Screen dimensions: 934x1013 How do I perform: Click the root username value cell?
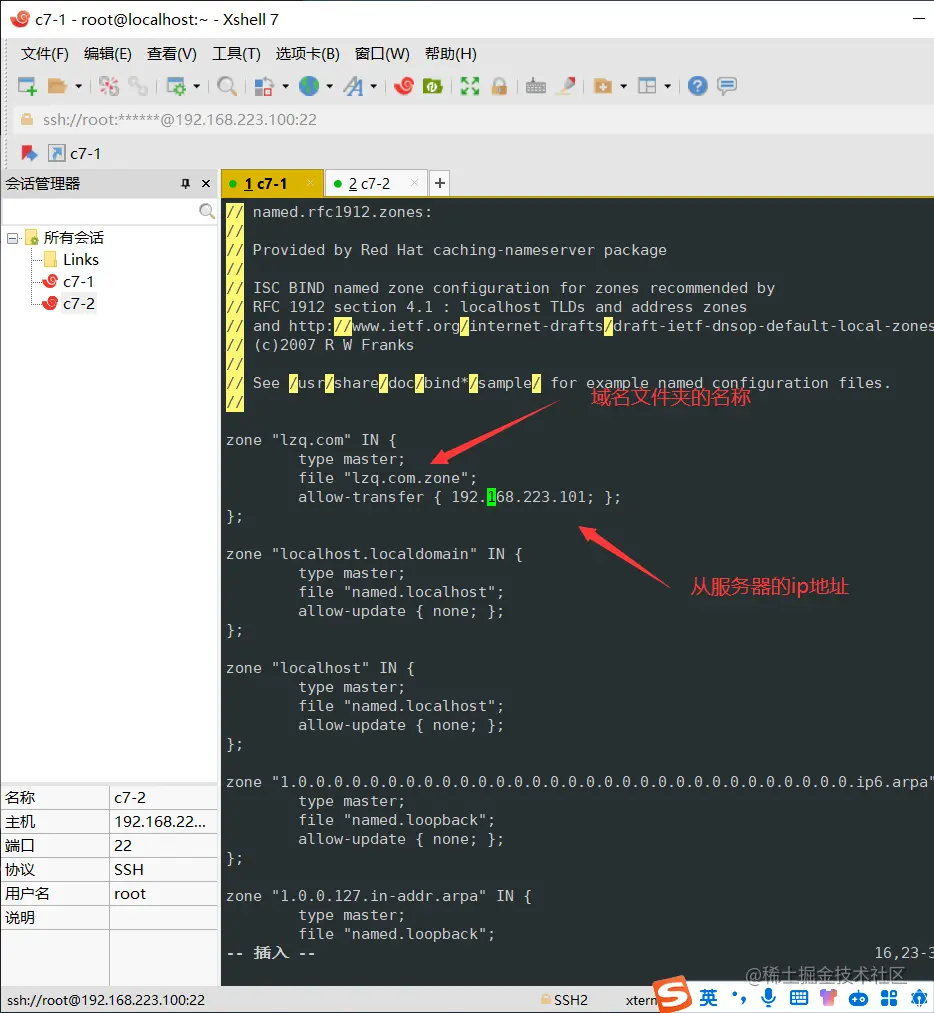pyautogui.click(x=163, y=893)
